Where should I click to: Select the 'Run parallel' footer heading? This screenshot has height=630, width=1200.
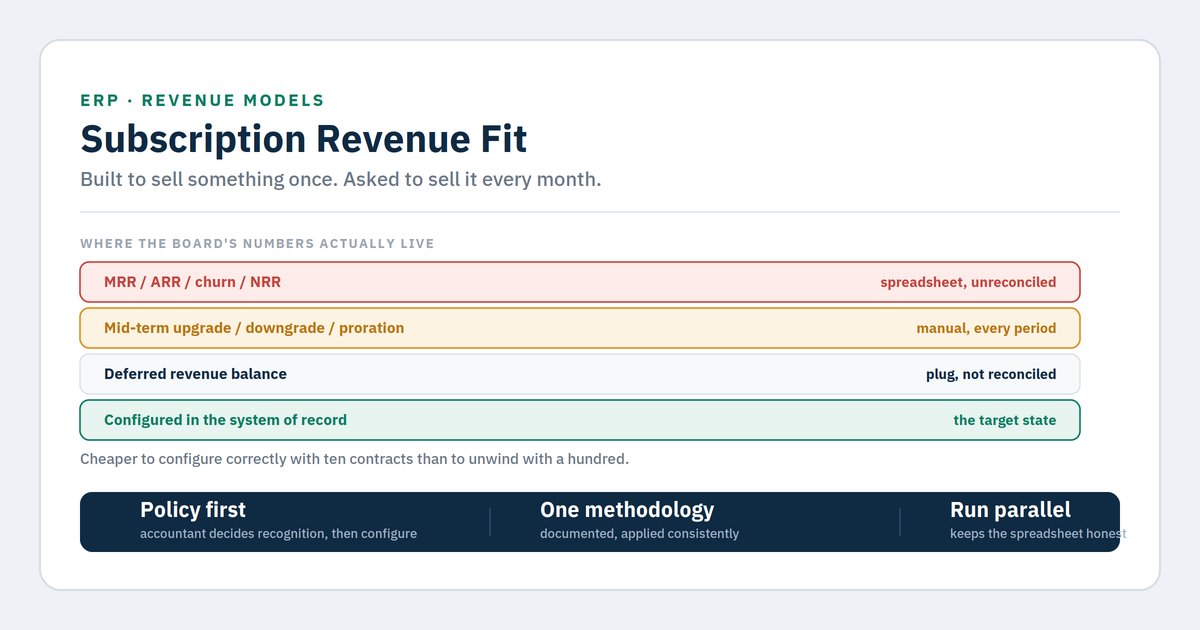[1010, 510]
